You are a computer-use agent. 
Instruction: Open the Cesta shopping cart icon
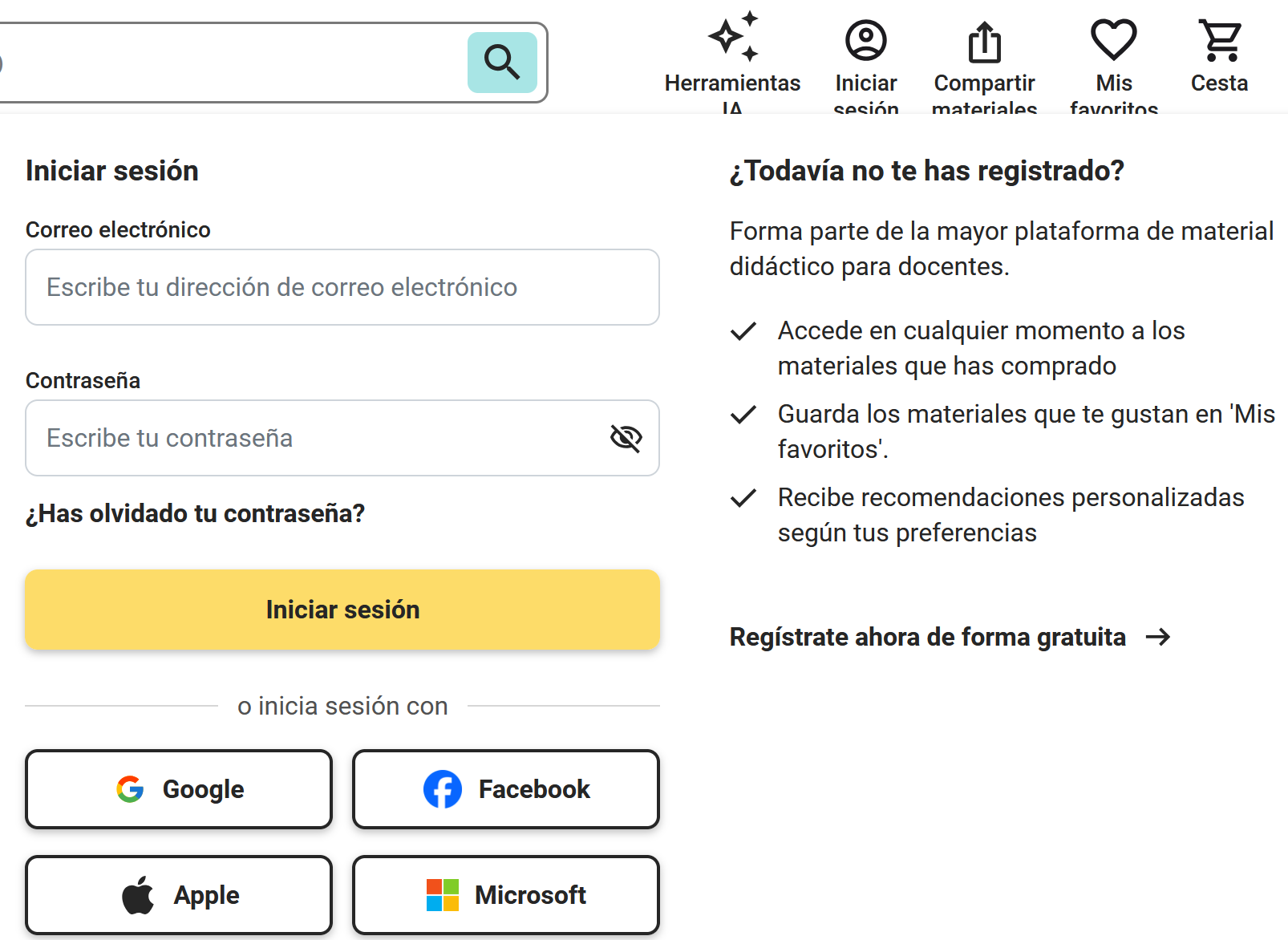[1220, 40]
